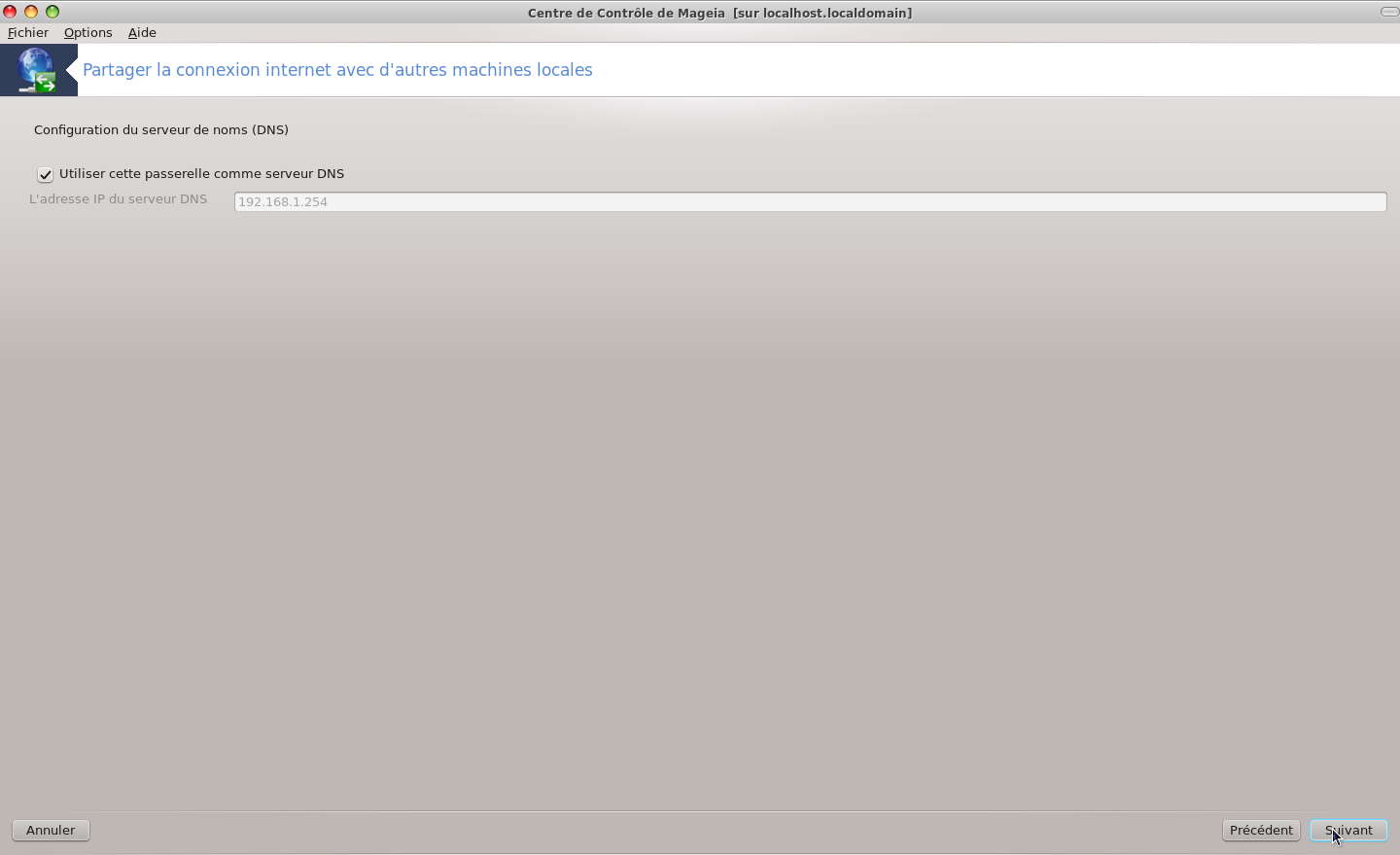The width and height of the screenshot is (1400, 855).
Task: Close the window with the red button
Action: (x=10, y=12)
